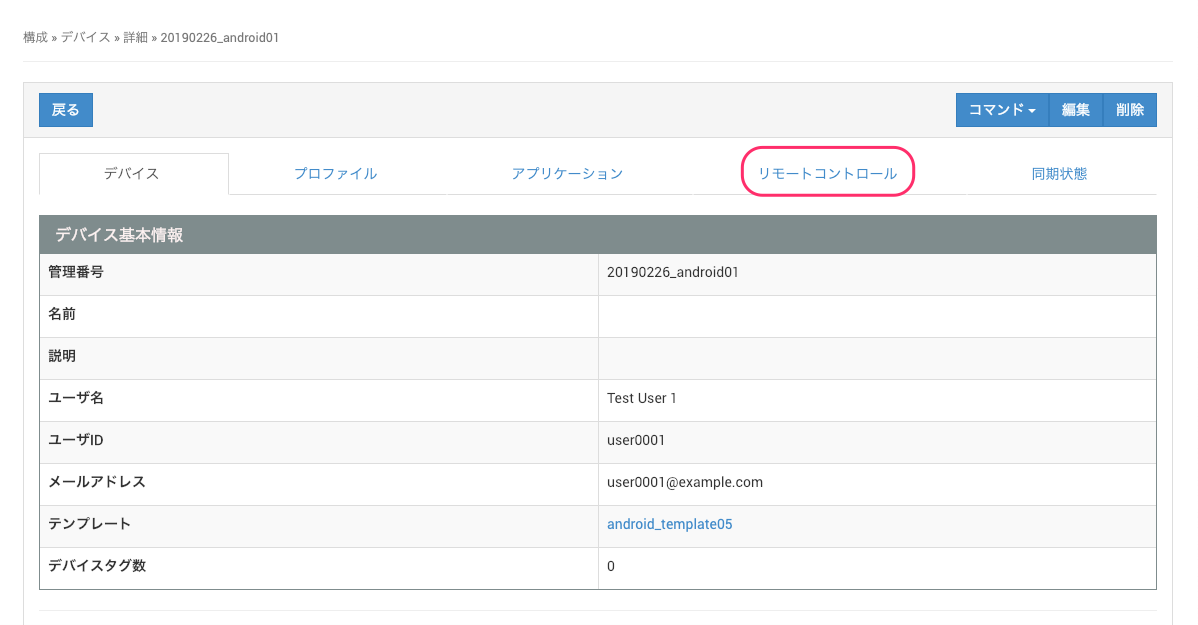Go to the リモートコントロール tab

click(827, 174)
